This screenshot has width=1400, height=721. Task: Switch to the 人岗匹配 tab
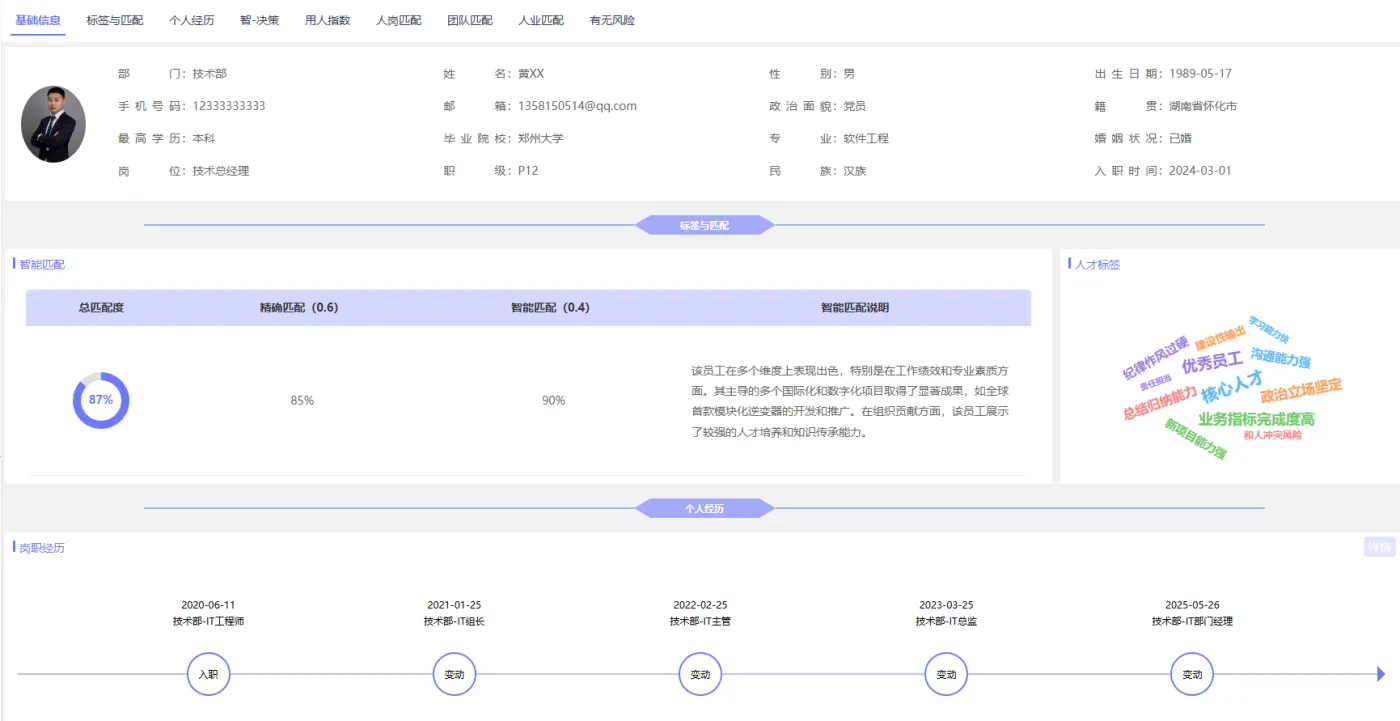click(x=399, y=20)
